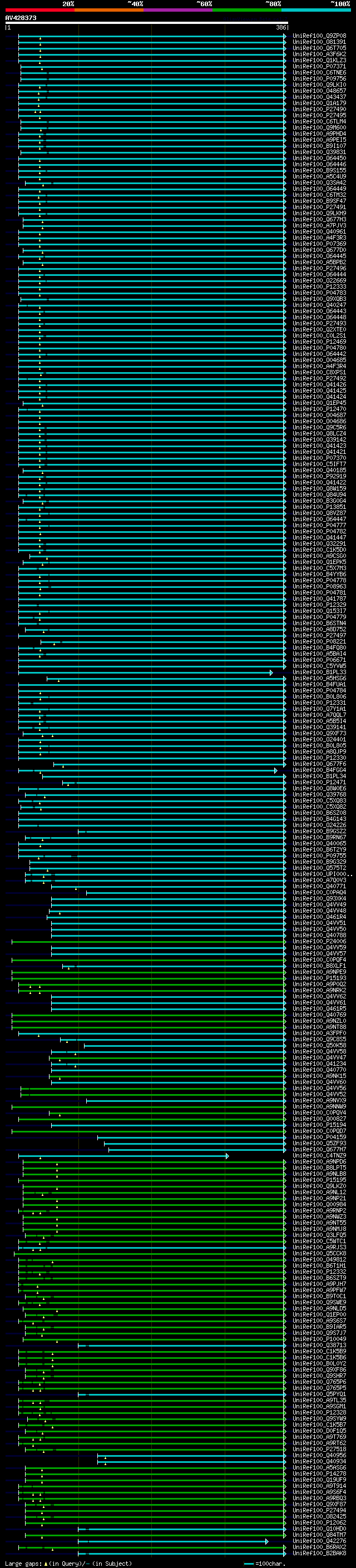Click the orange ~40% identity legend bar

109,10
